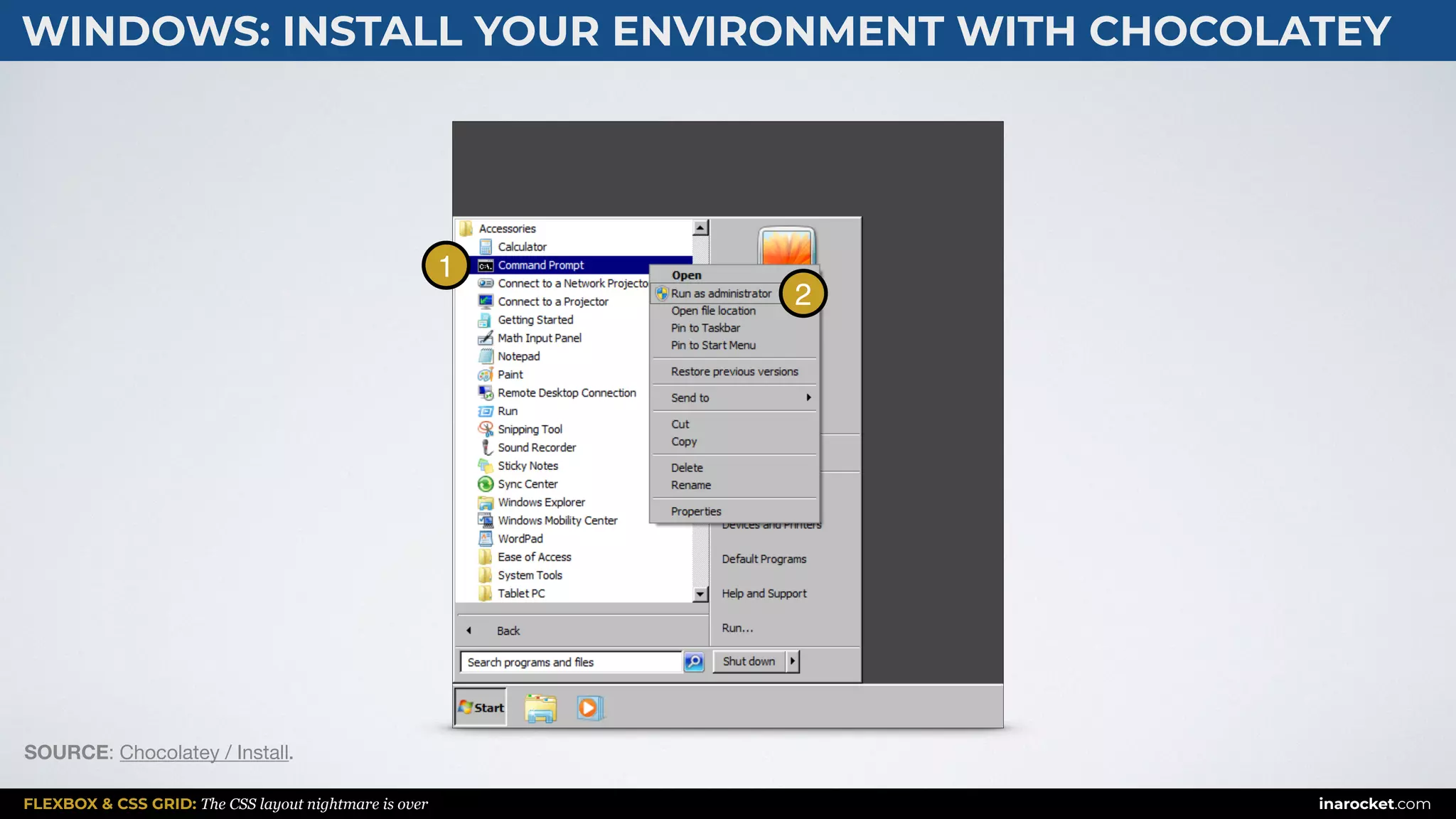Click the Notepad icon in list

tap(486, 356)
